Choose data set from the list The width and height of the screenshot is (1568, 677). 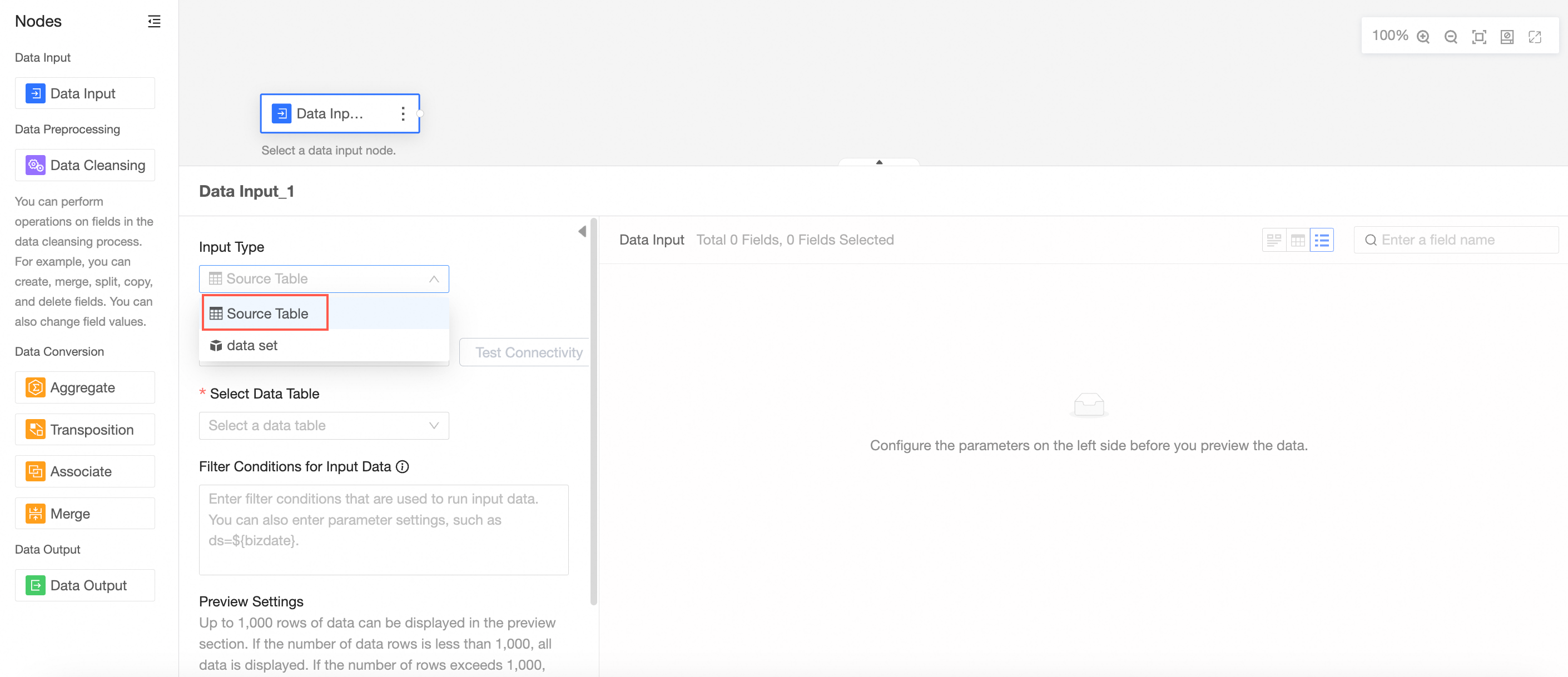(252, 346)
